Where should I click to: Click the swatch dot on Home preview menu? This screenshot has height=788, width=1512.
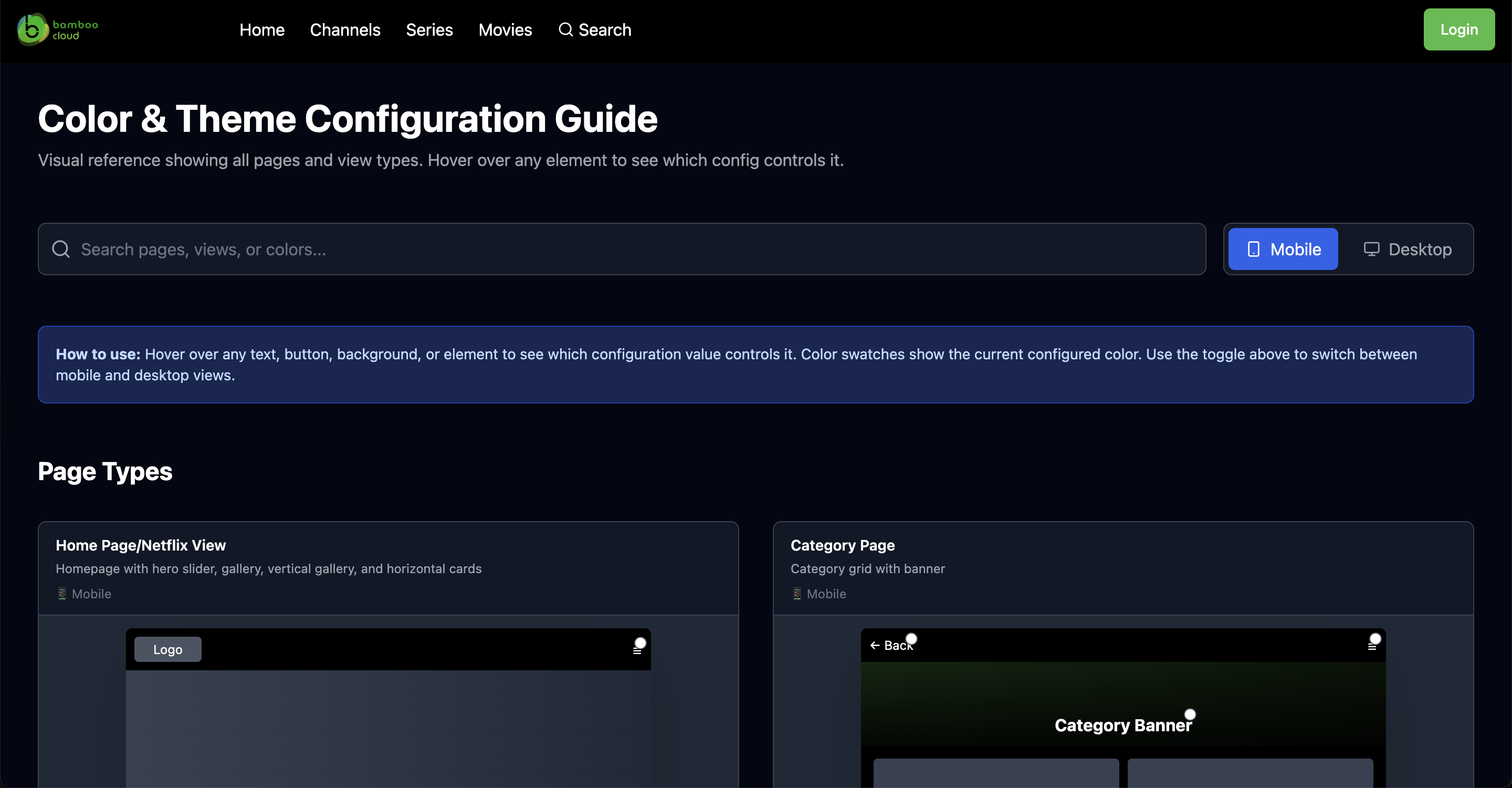(640, 643)
